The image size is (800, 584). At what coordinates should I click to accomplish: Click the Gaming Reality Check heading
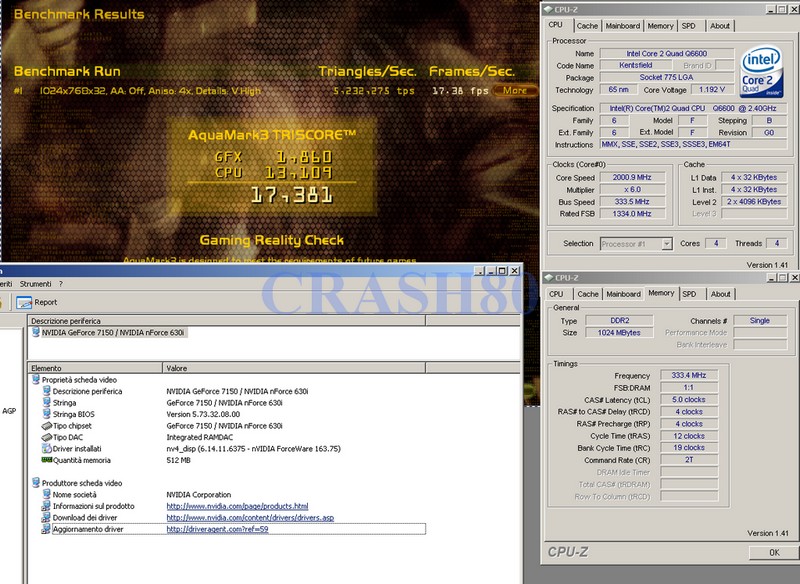click(x=271, y=240)
